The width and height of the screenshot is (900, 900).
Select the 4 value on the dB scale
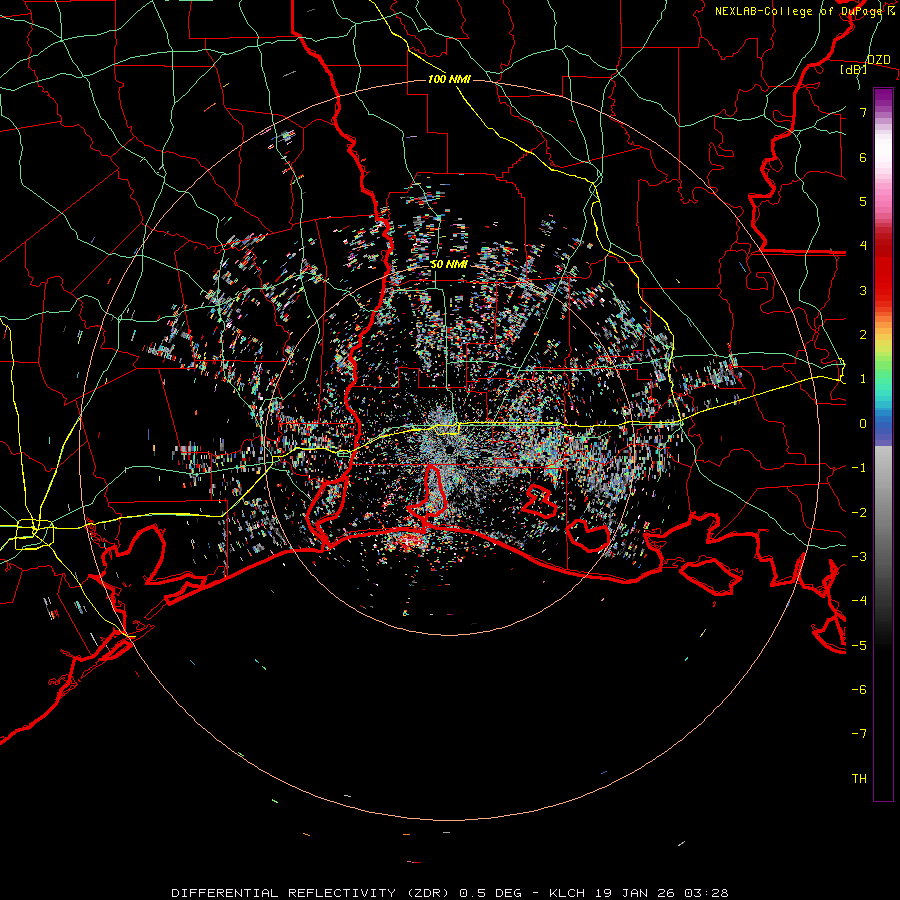coord(863,246)
